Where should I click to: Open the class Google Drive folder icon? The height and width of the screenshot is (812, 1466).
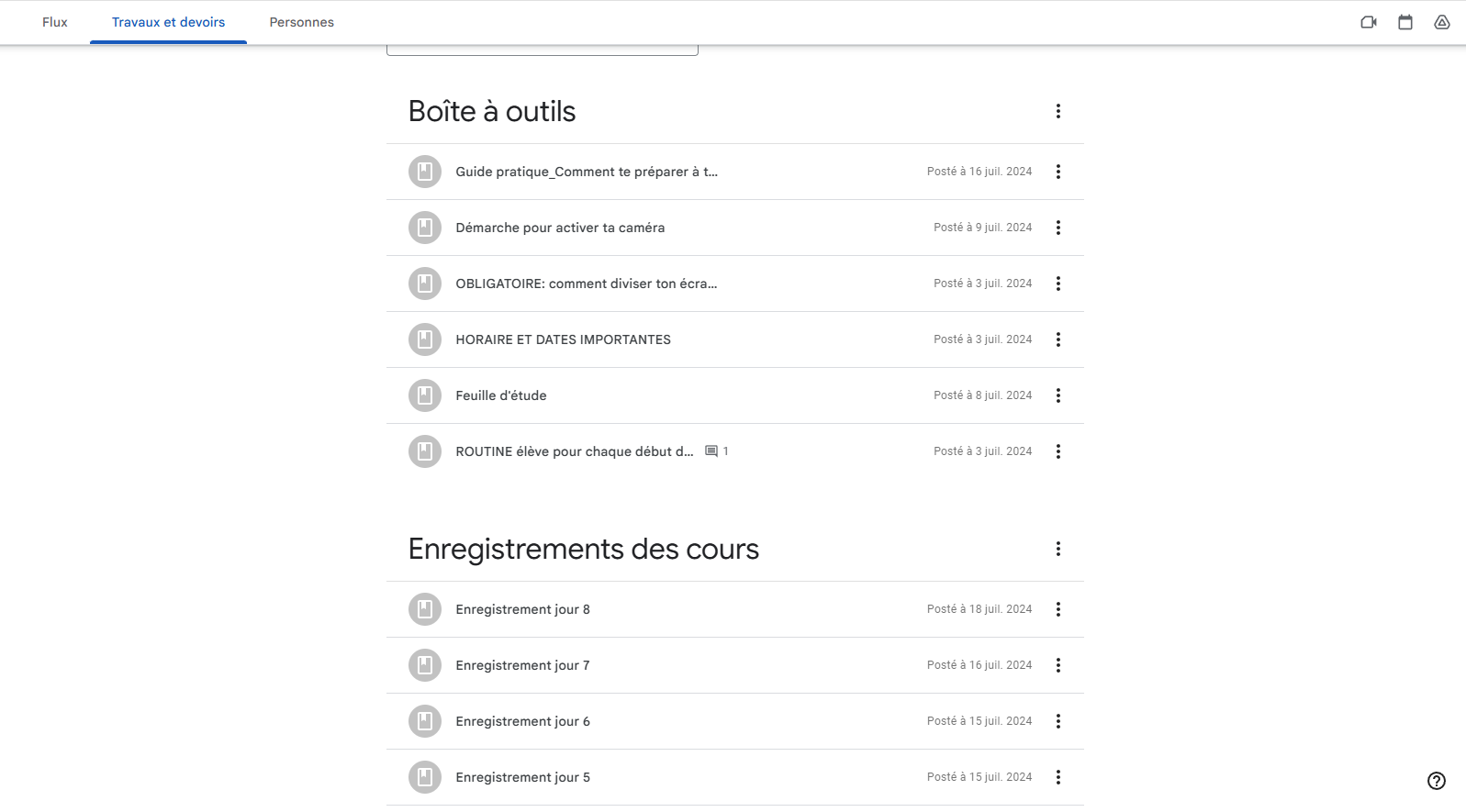point(1442,22)
